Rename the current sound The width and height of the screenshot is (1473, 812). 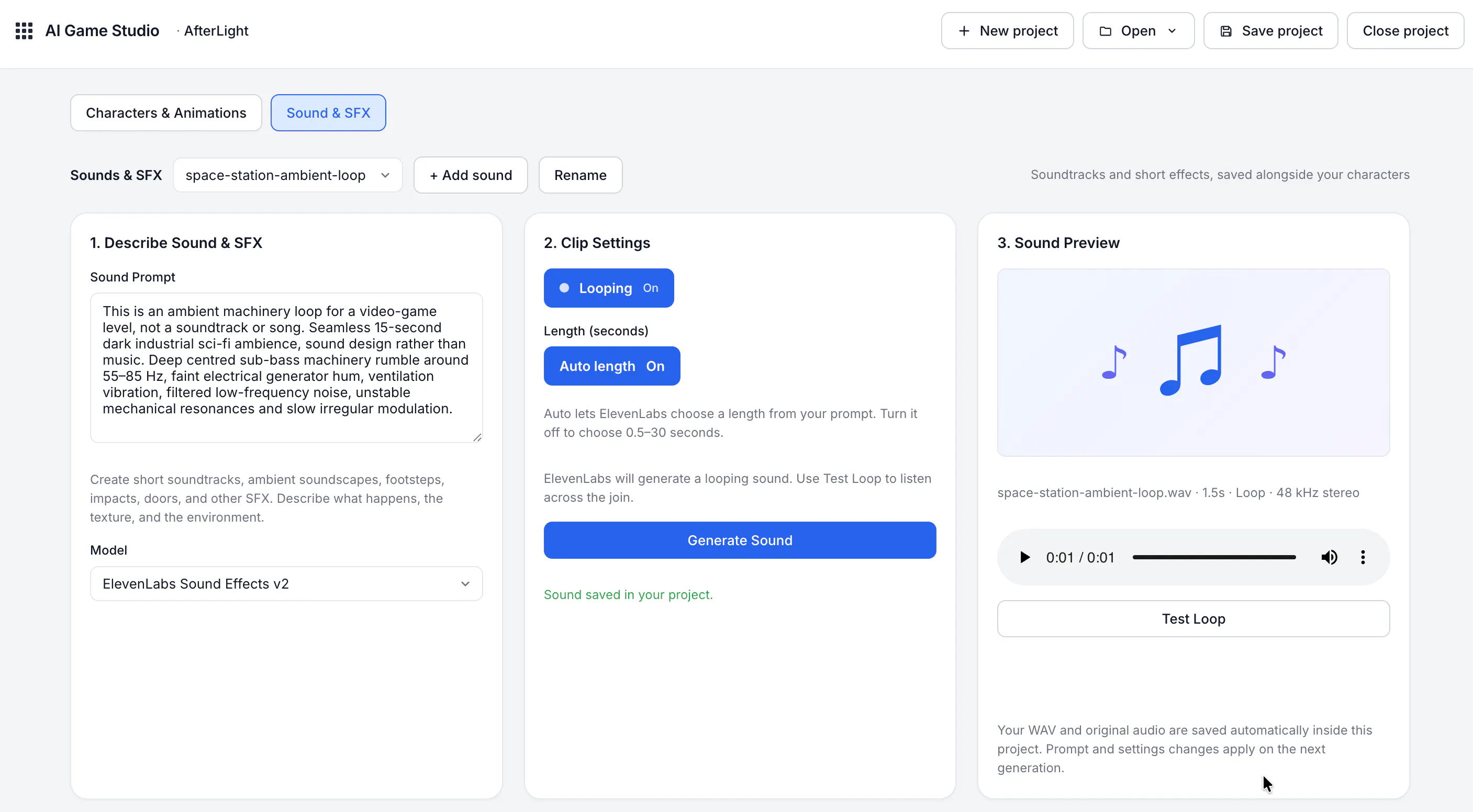coord(580,175)
